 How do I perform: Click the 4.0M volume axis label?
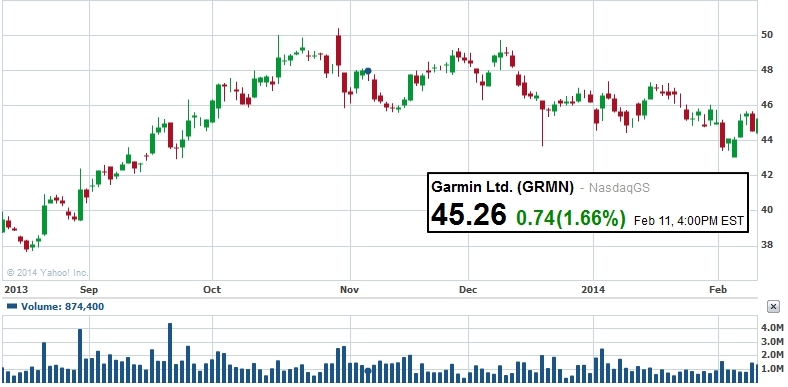pyautogui.click(x=772, y=328)
